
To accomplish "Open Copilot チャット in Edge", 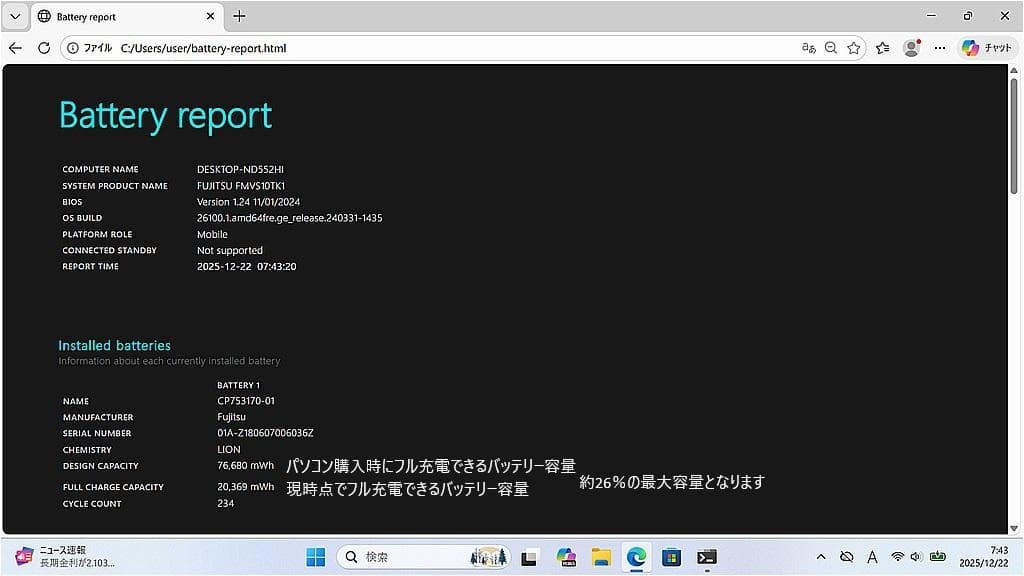I will point(988,48).
